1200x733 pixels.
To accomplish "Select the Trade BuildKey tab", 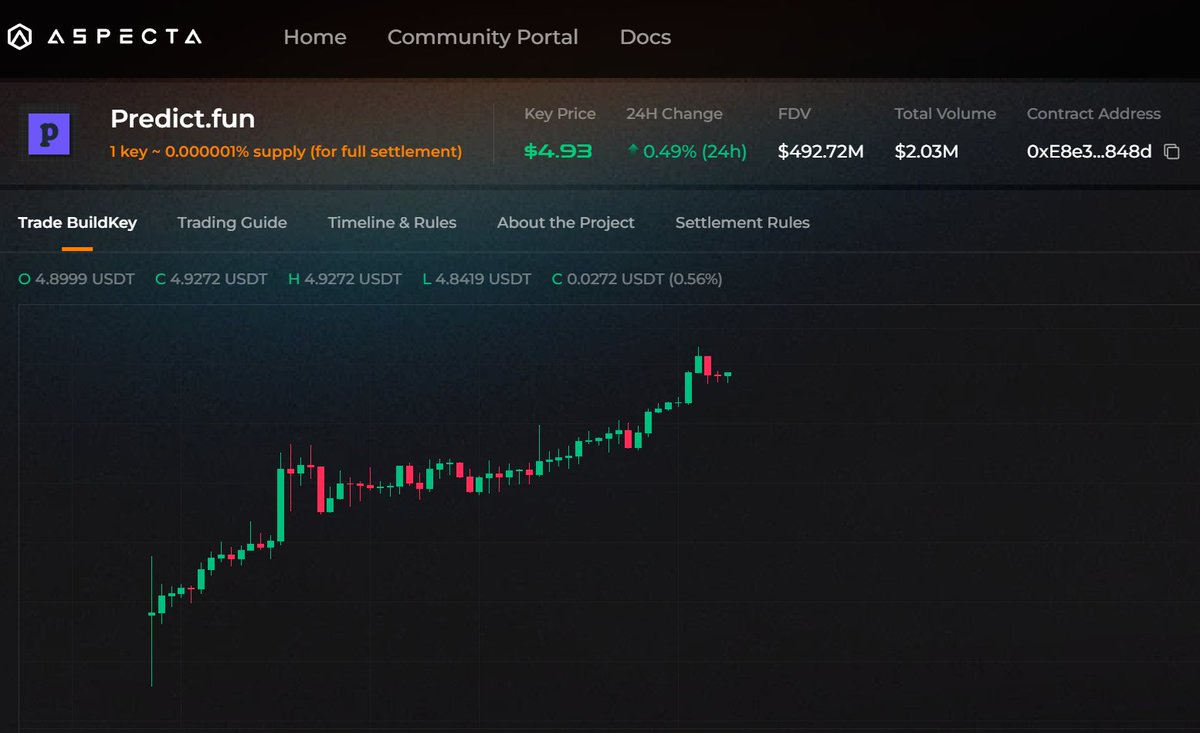I will [77, 222].
